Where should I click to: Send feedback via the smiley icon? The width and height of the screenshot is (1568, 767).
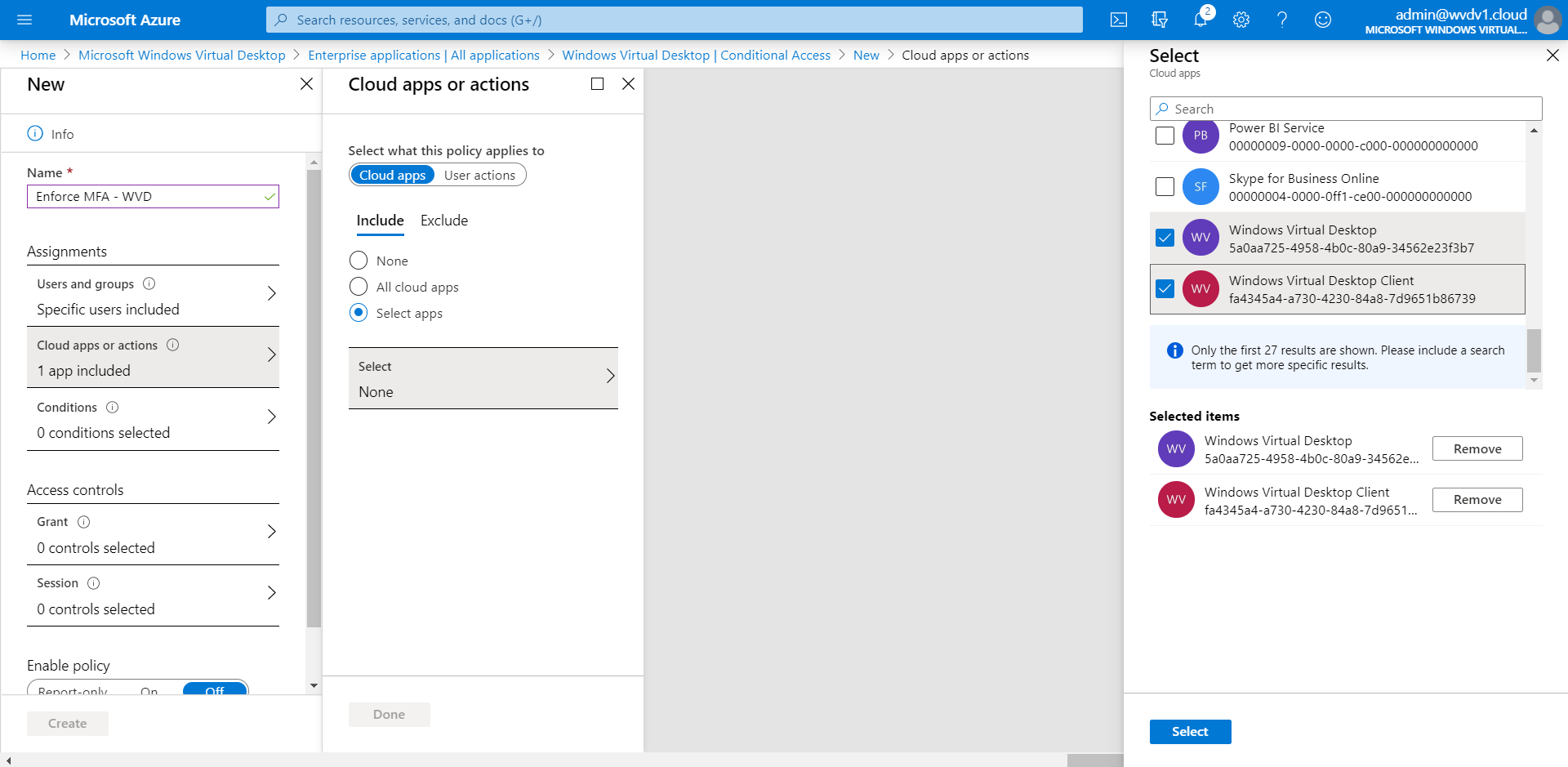point(1323,20)
